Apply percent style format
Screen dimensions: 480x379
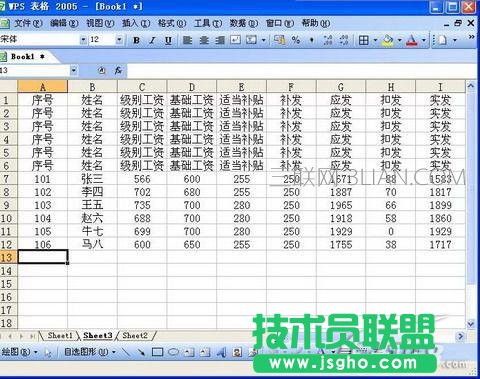click(295, 40)
